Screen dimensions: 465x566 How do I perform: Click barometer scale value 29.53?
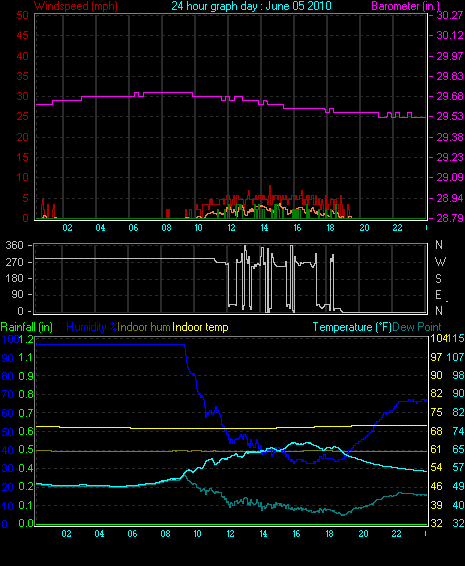coord(450,117)
